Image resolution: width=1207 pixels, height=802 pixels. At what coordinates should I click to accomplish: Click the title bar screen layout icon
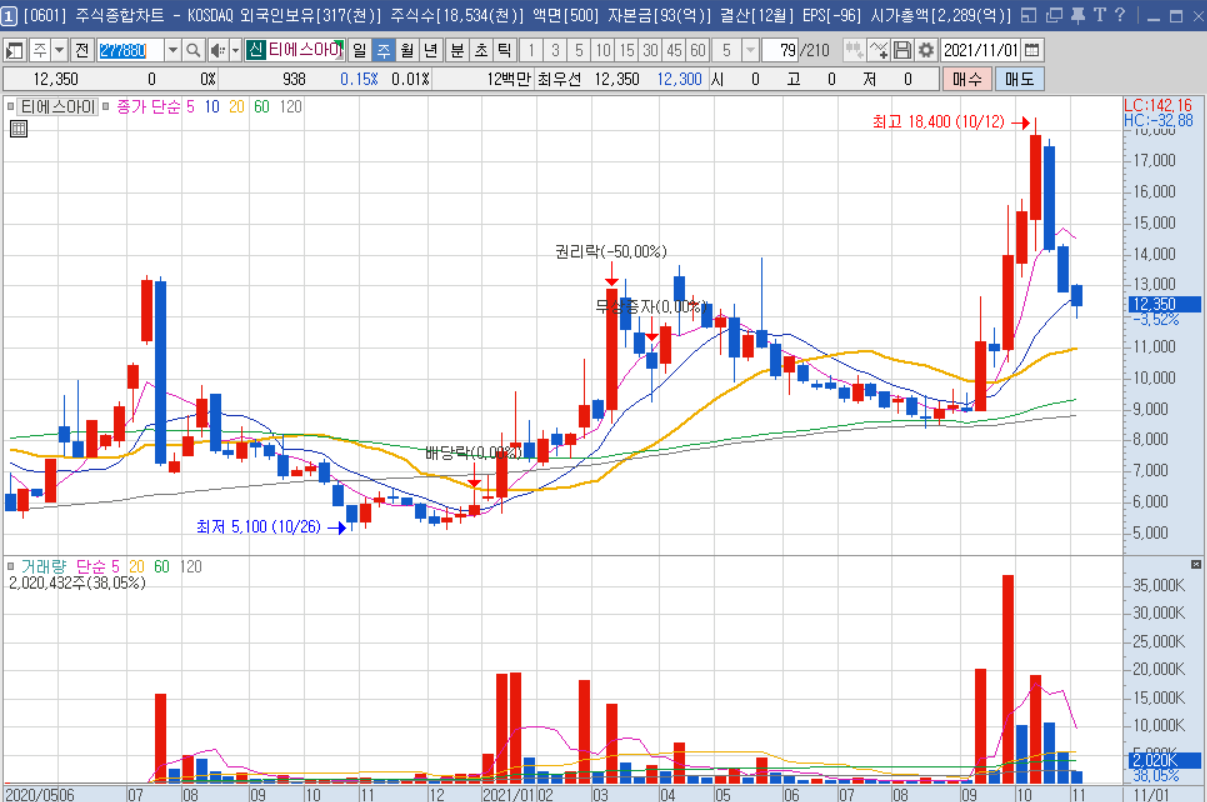[1030, 16]
